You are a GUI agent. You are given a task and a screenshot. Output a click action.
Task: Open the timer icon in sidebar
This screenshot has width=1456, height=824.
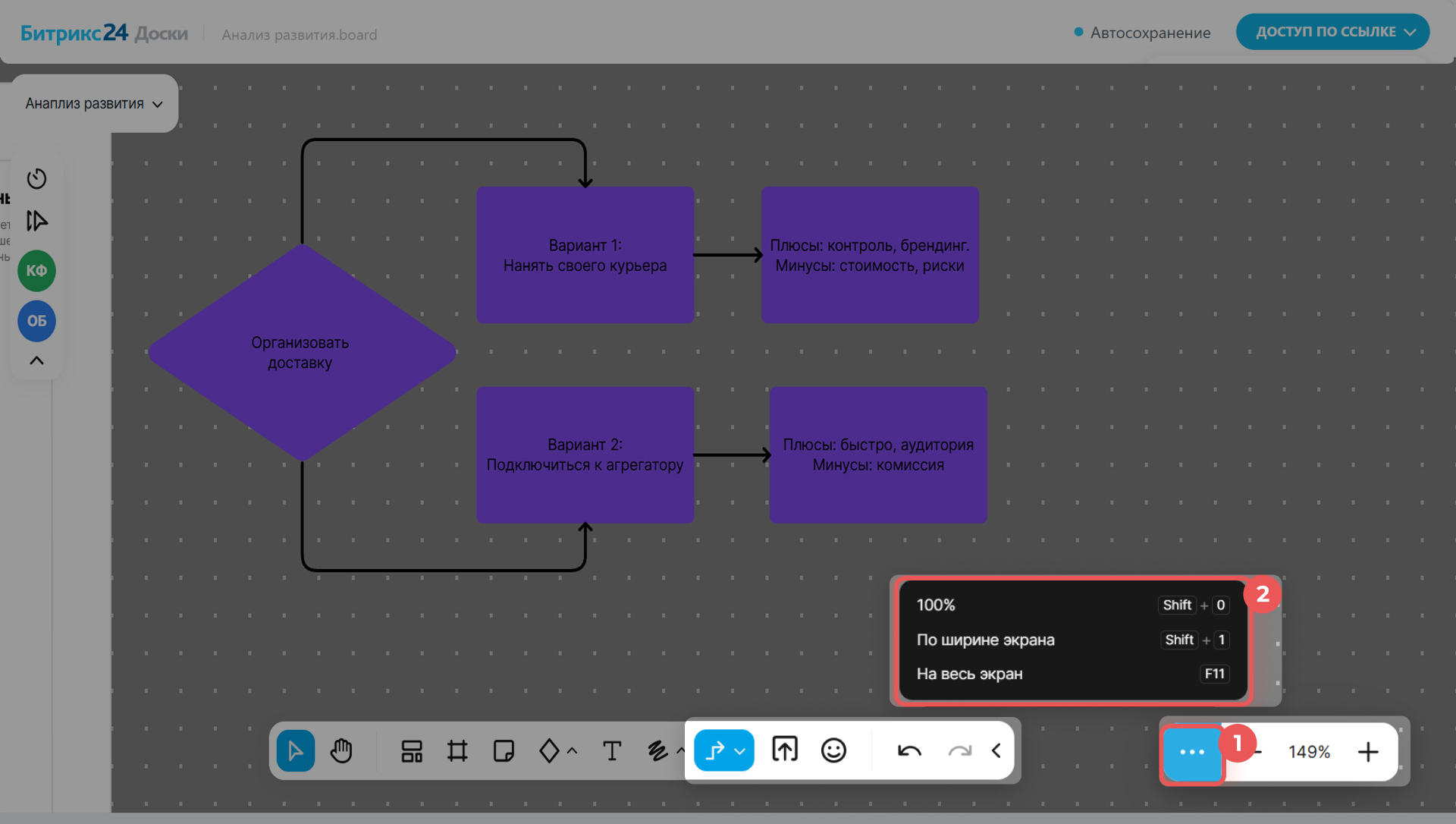[x=36, y=179]
